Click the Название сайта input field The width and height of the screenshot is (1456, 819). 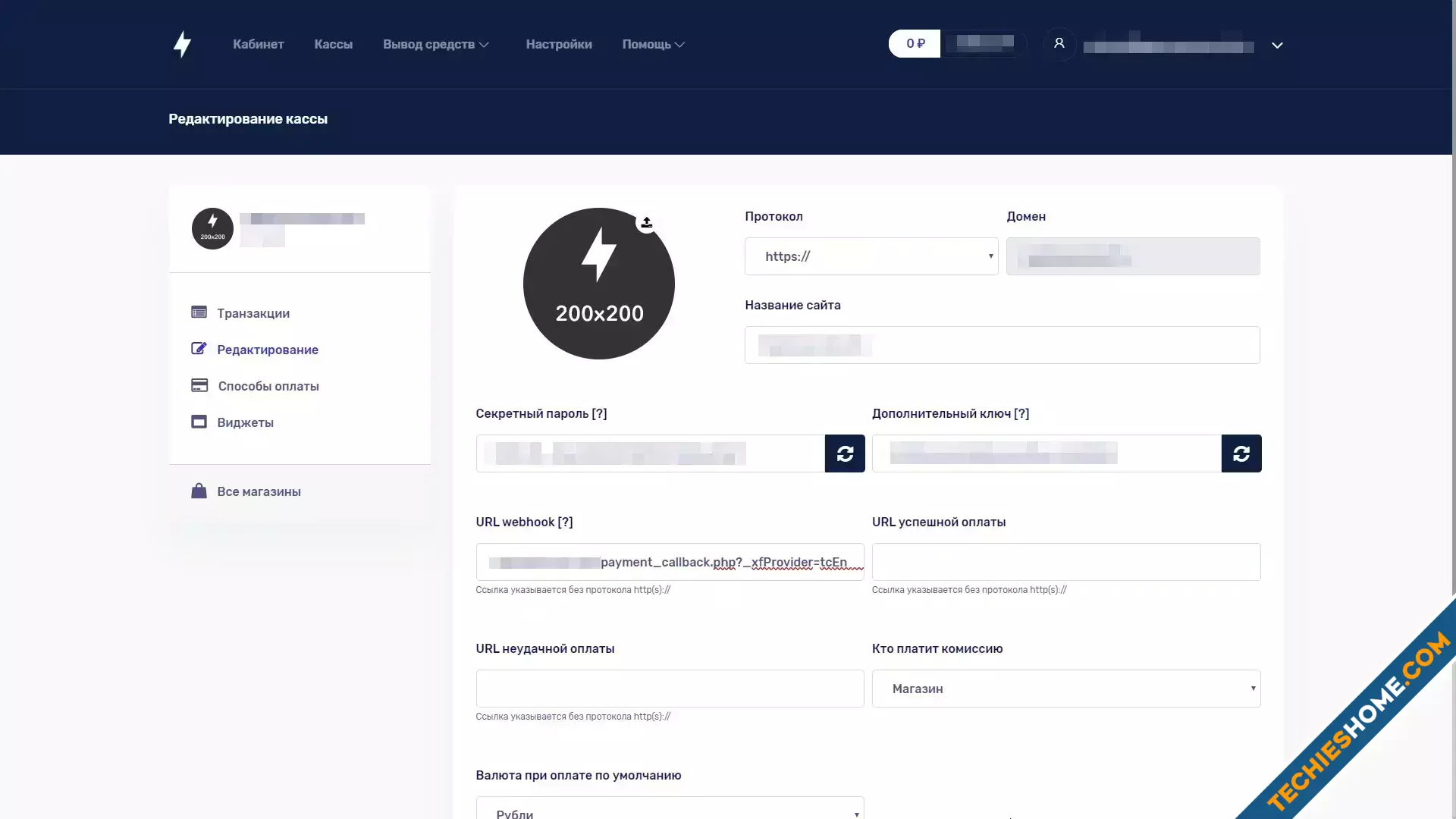[x=1003, y=345]
